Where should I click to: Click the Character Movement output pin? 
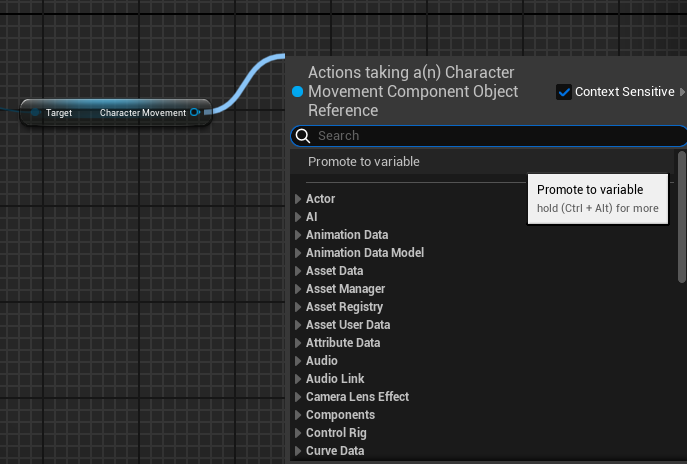pos(195,113)
